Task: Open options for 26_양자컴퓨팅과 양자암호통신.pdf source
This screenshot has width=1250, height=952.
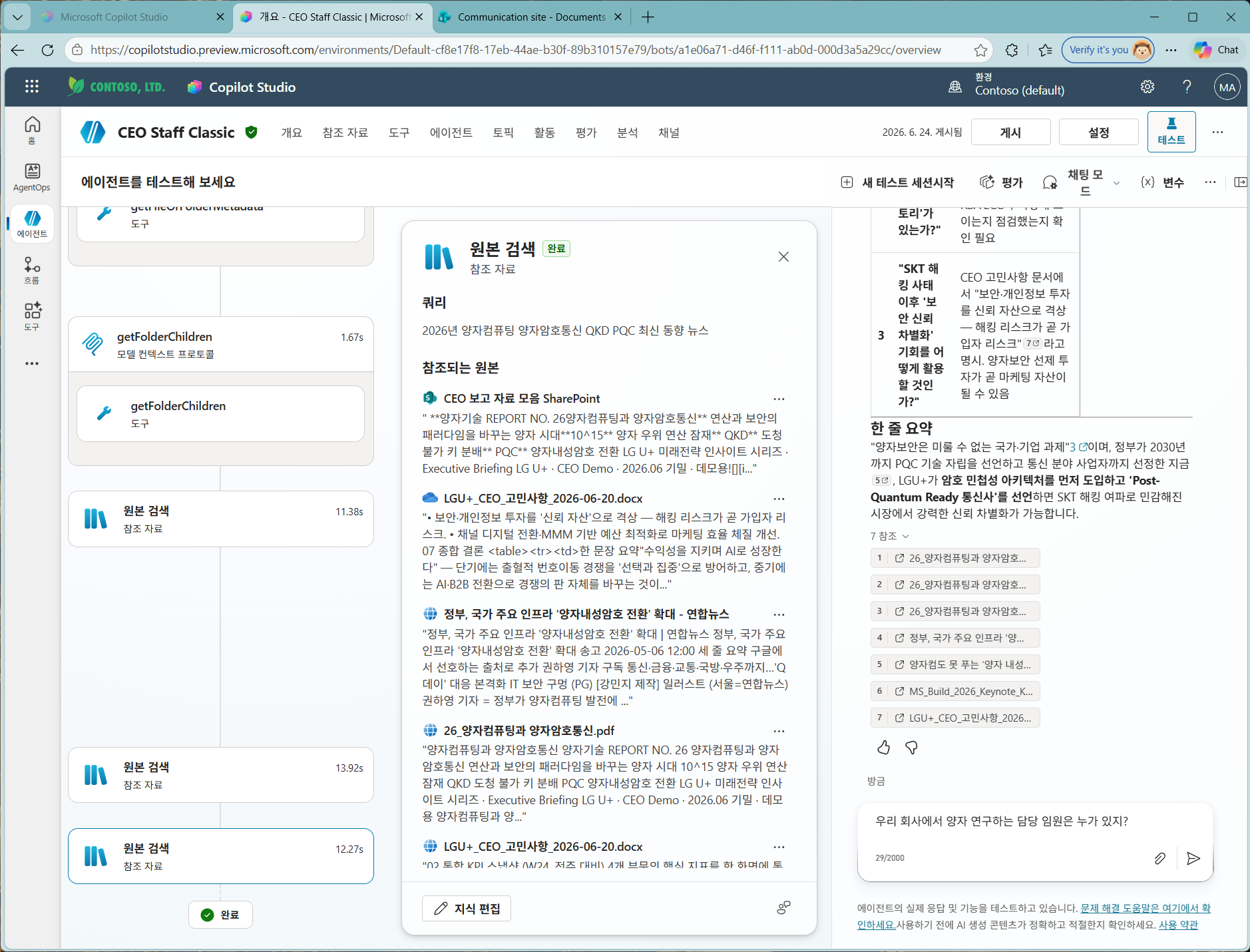Action: pyautogui.click(x=779, y=731)
